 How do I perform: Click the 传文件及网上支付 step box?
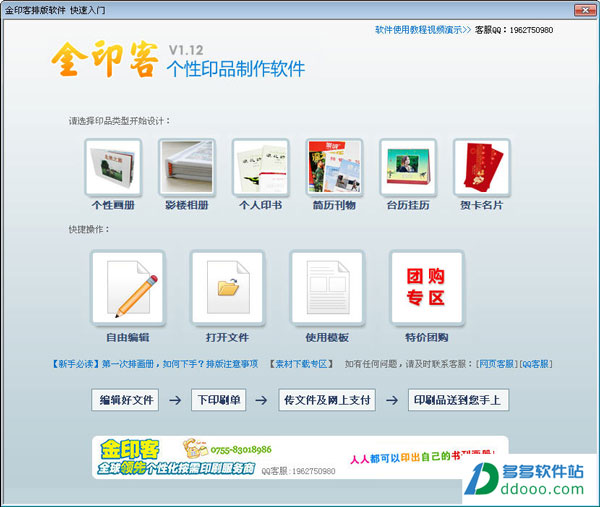[327, 400]
